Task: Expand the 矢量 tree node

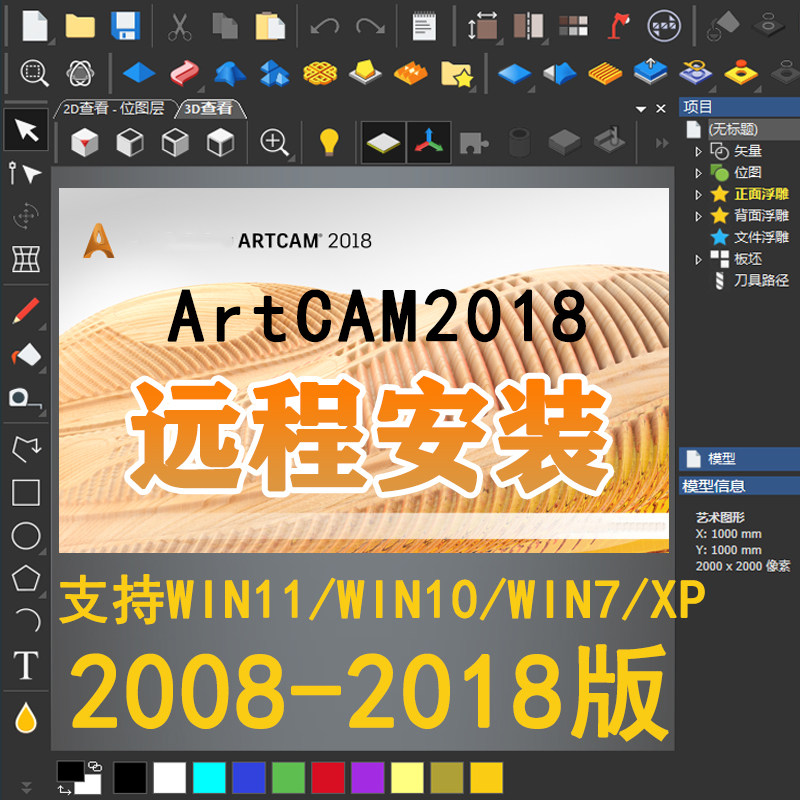Action: [698, 152]
